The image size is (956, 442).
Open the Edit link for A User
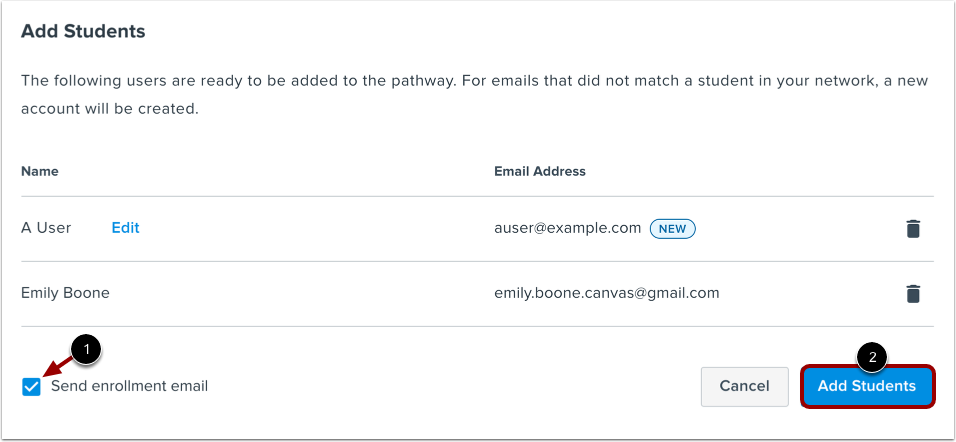(x=125, y=228)
